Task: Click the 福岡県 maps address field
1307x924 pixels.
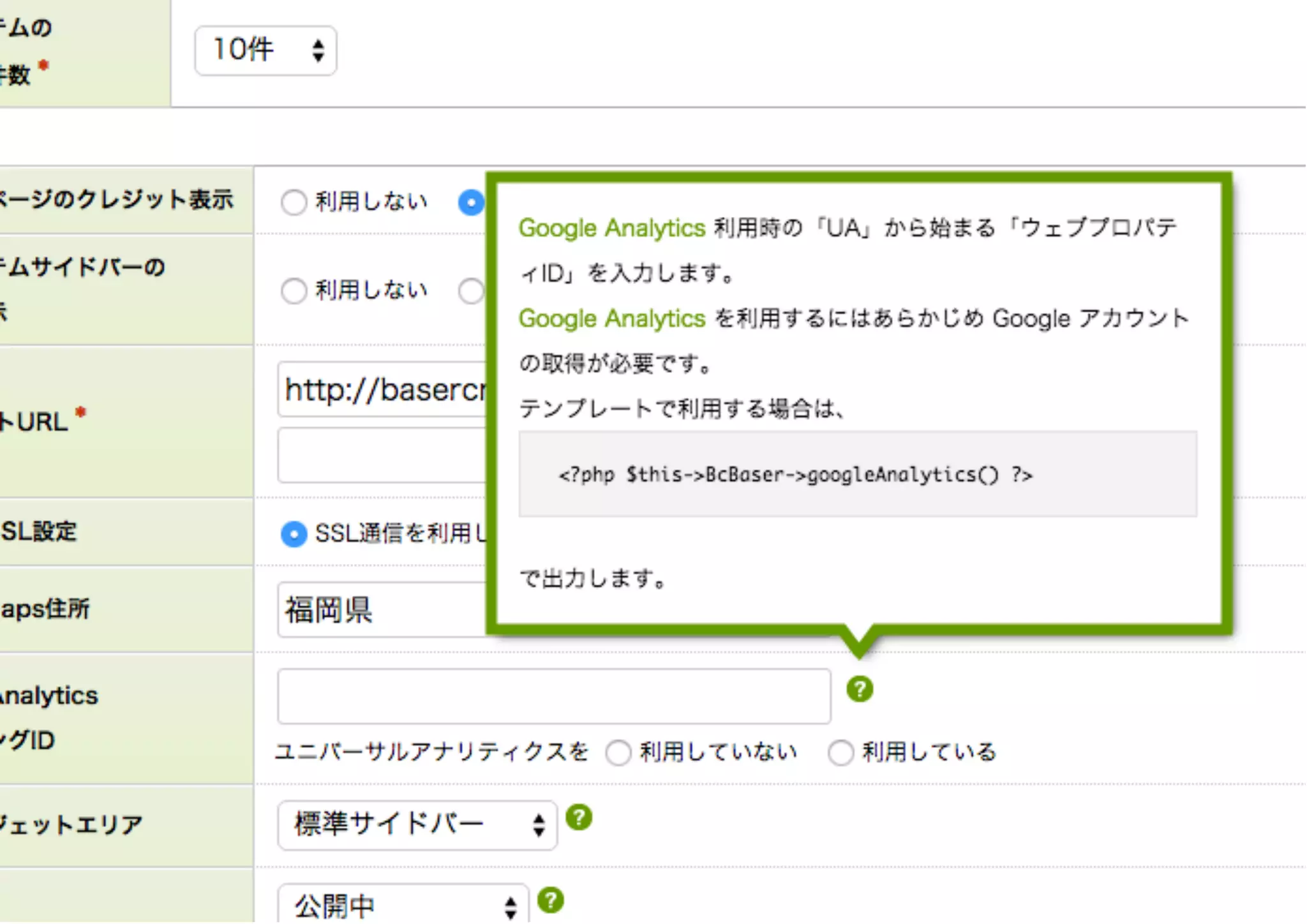Action: click(382, 609)
